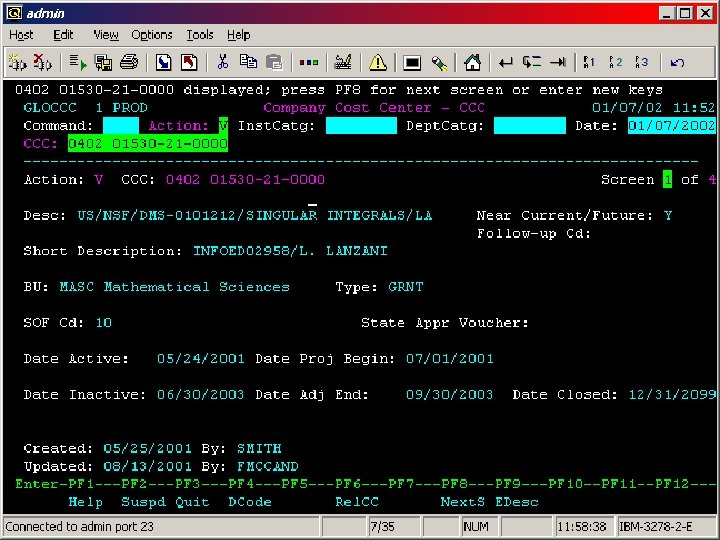This screenshot has width=720, height=540.
Task: Open the View menu
Action: click(106, 35)
